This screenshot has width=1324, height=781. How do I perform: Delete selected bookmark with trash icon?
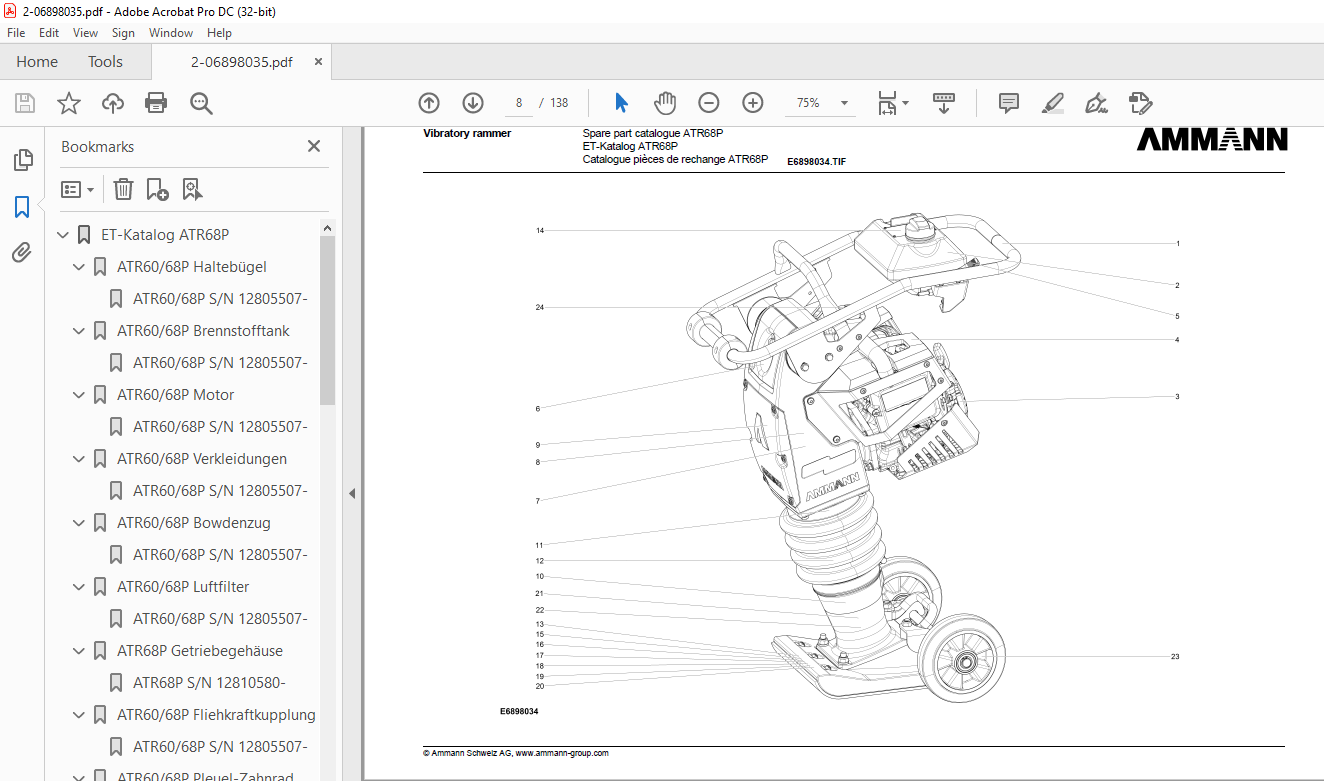(x=123, y=189)
